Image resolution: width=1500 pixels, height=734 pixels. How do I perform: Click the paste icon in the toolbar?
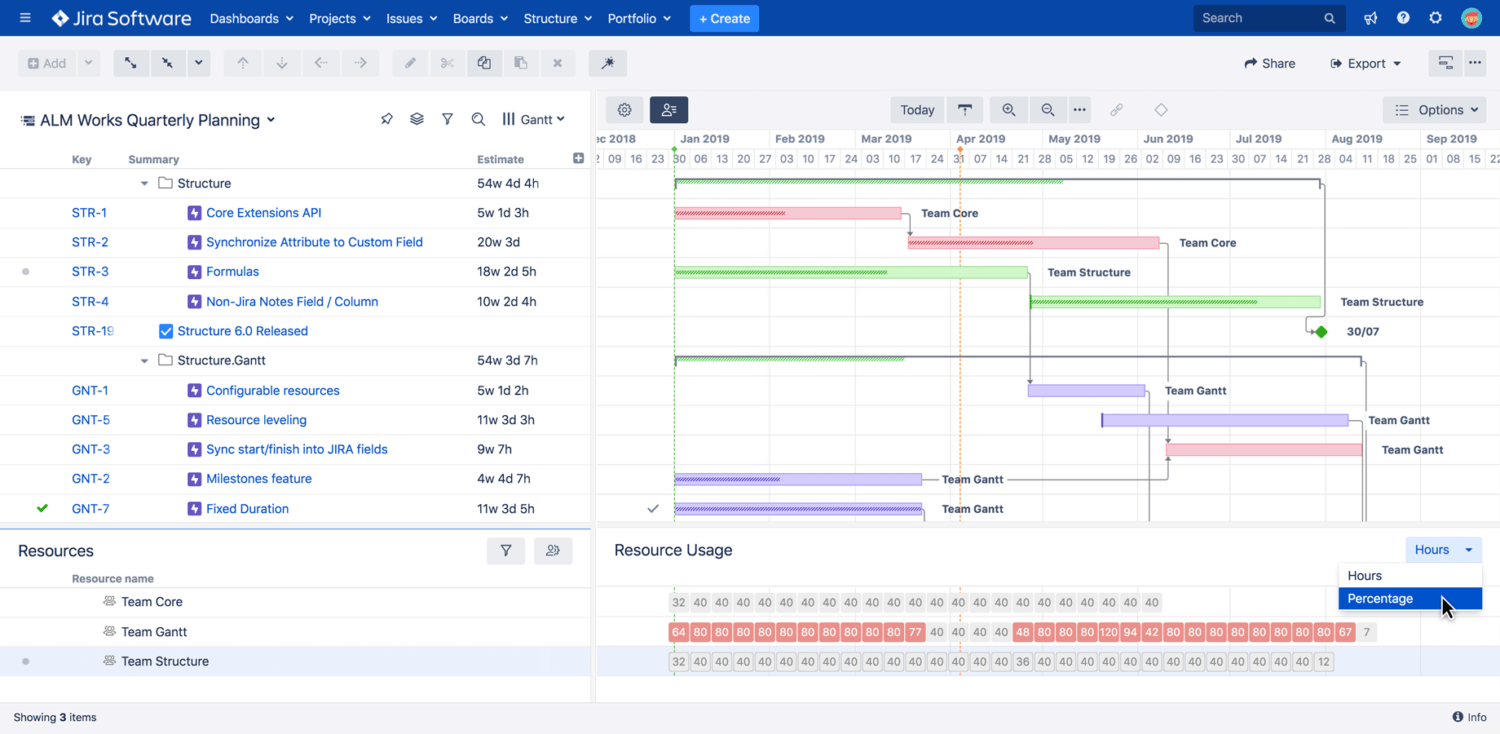[x=521, y=63]
